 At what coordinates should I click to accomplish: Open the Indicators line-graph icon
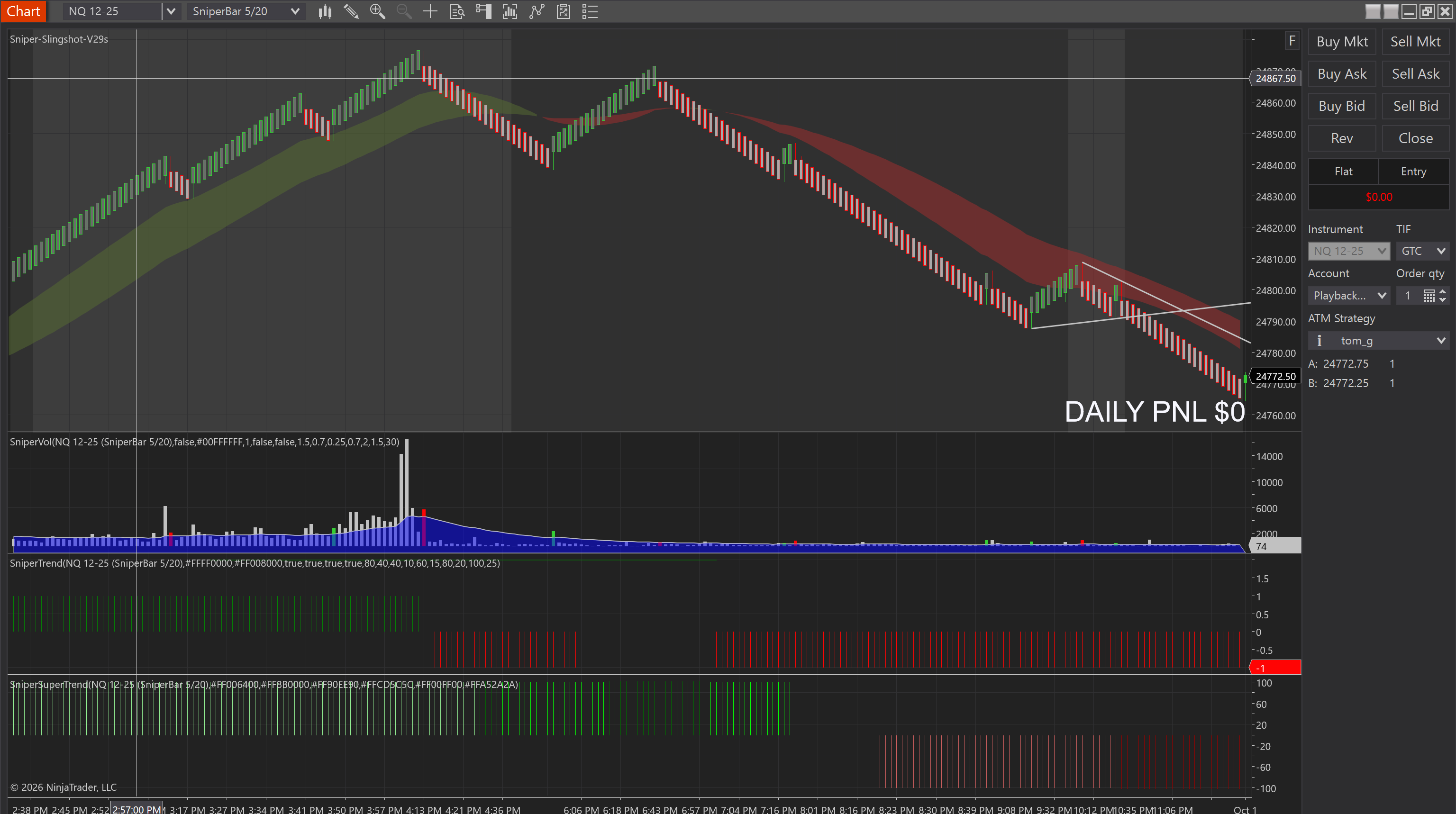(x=537, y=11)
